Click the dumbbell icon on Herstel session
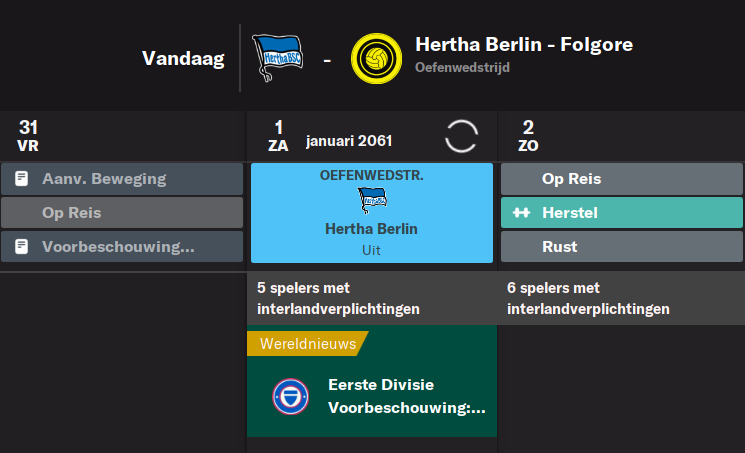The width and height of the screenshot is (745, 453). [521, 213]
